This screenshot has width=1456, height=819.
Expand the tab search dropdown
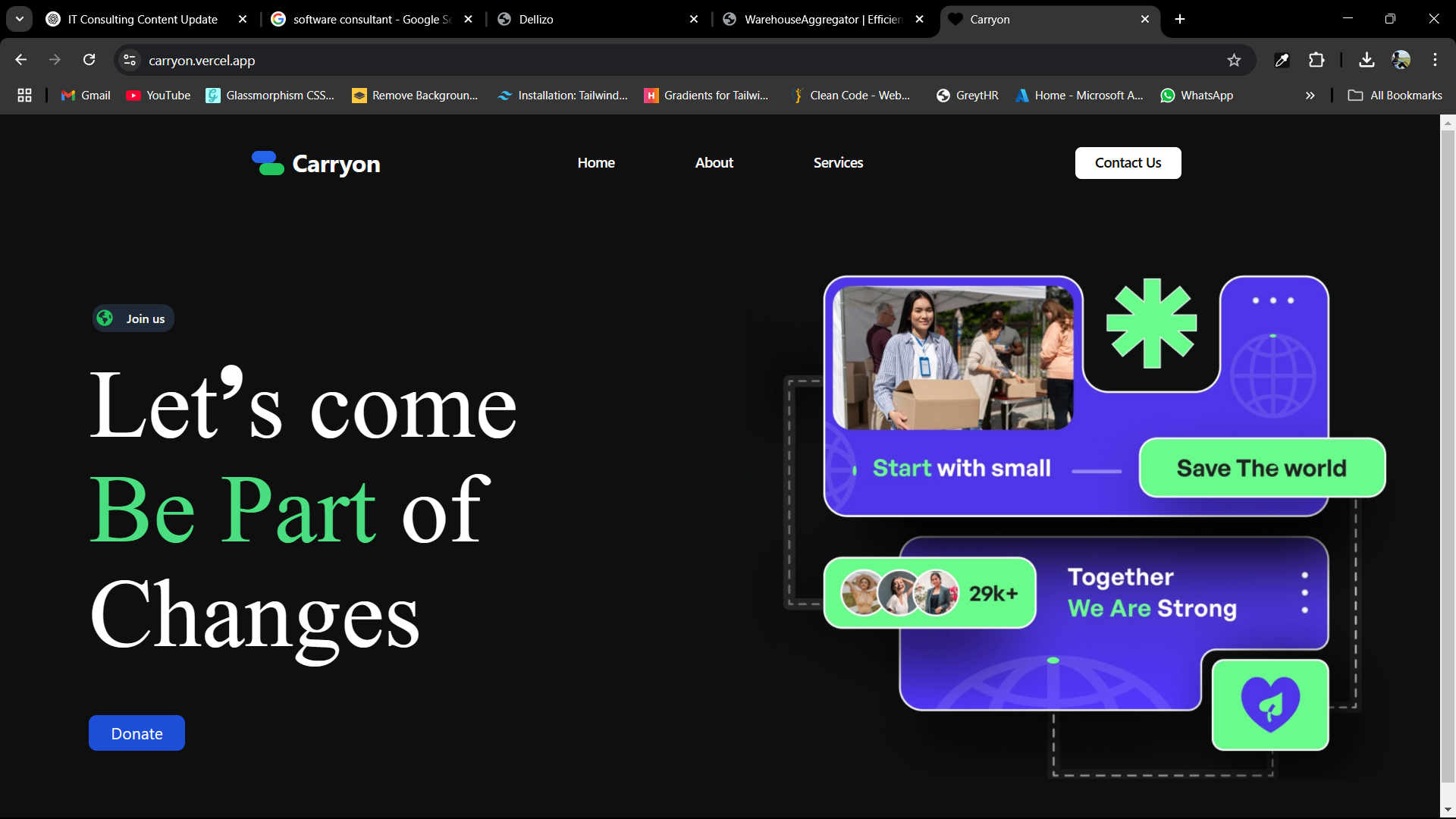[x=20, y=19]
